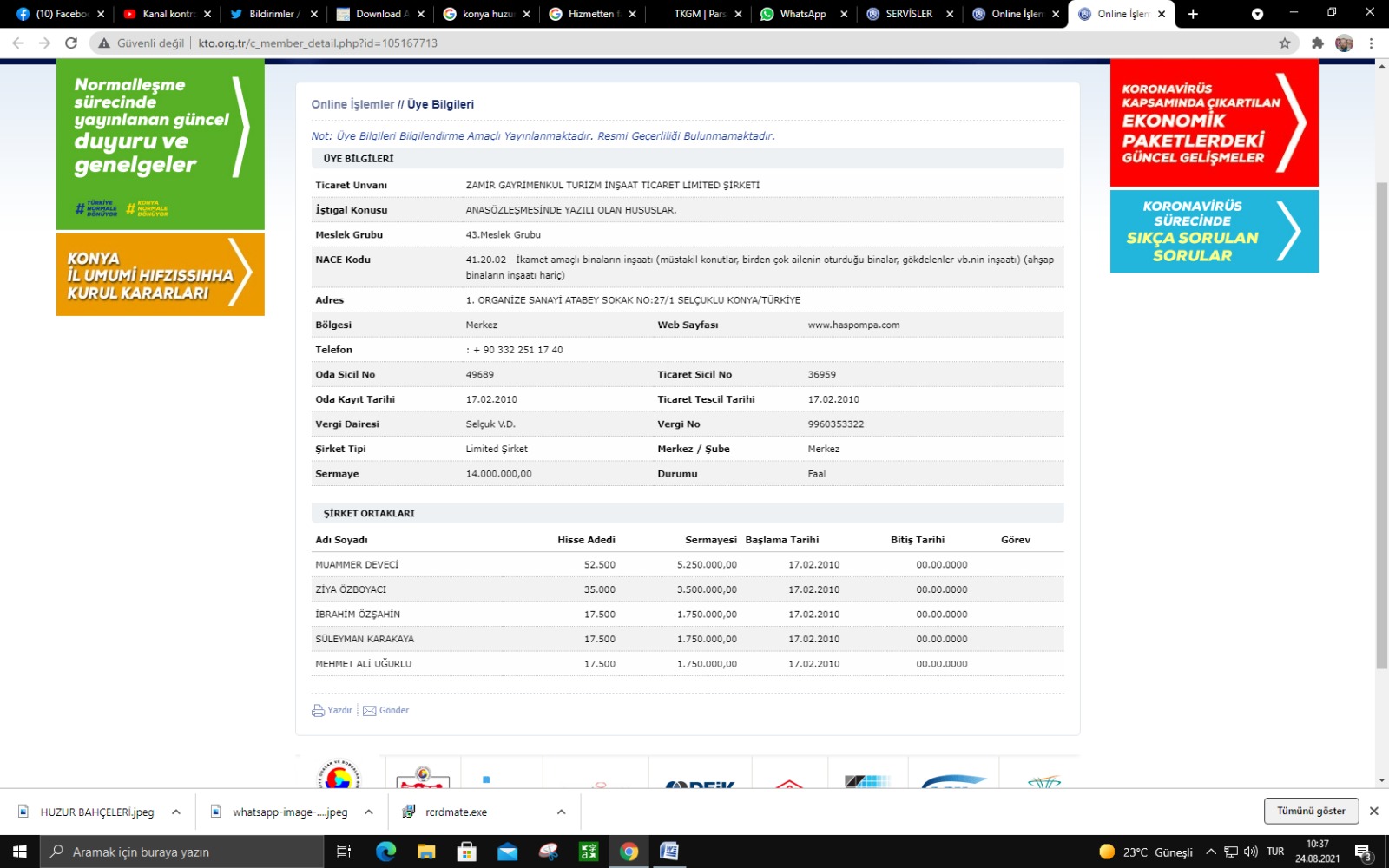
Task: Open the Online İşlemler breadcrumb link
Action: point(352,104)
